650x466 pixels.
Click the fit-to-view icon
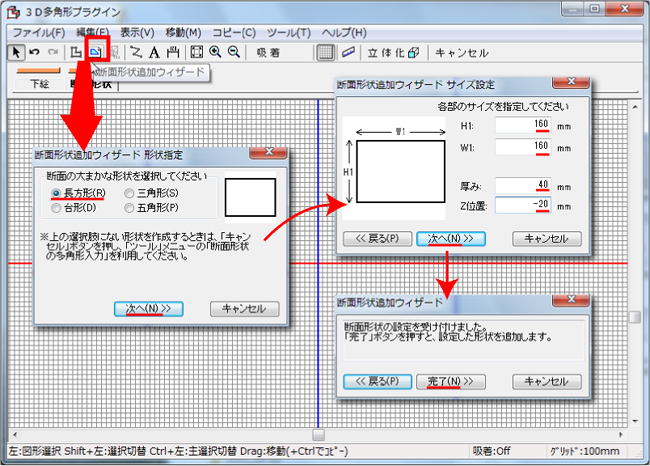click(196, 52)
